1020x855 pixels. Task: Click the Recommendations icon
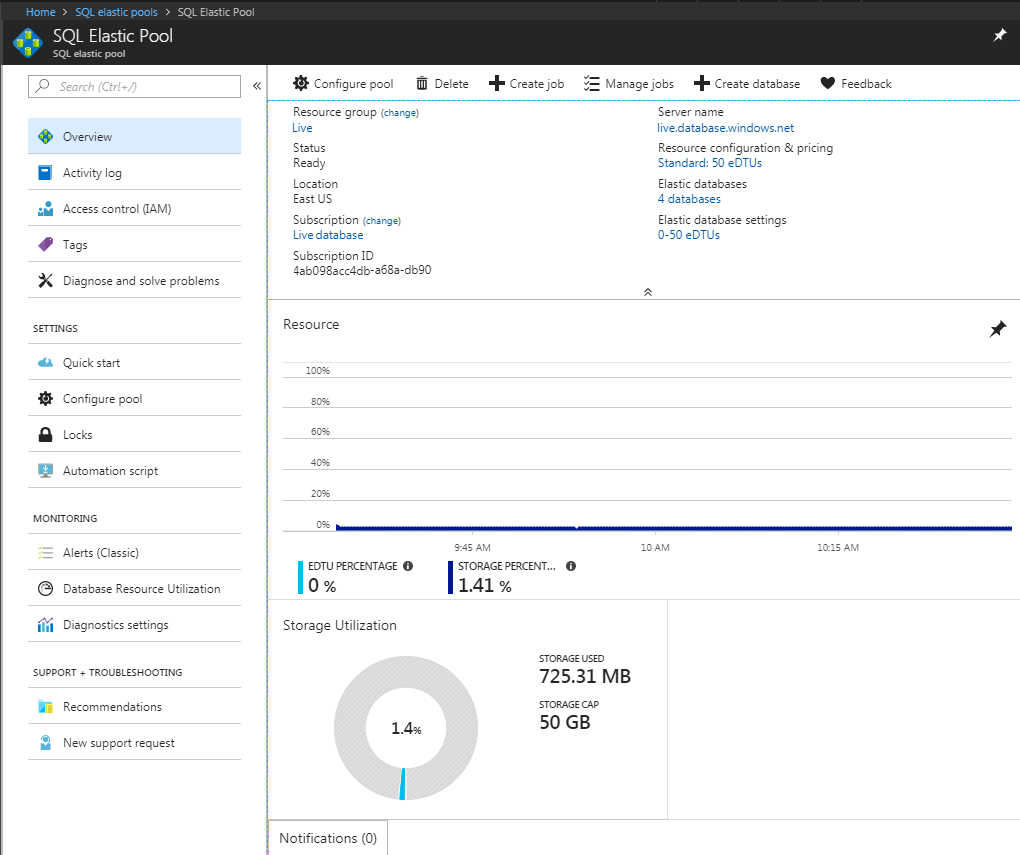46,707
